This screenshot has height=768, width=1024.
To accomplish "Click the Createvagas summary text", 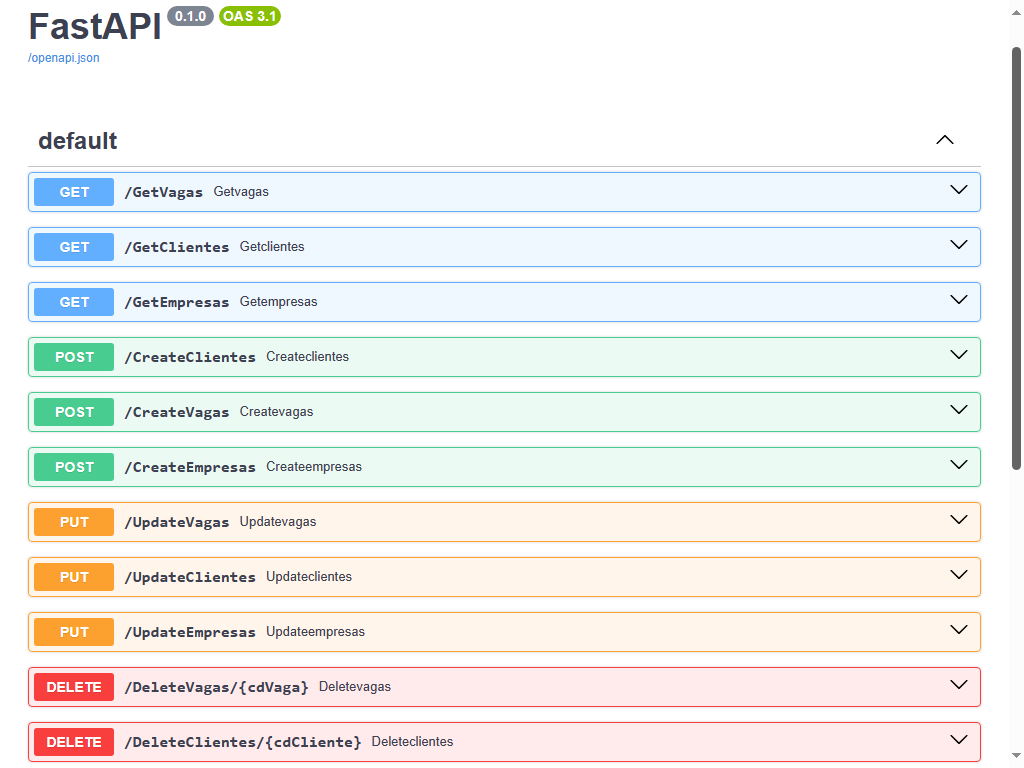I will pos(276,411).
